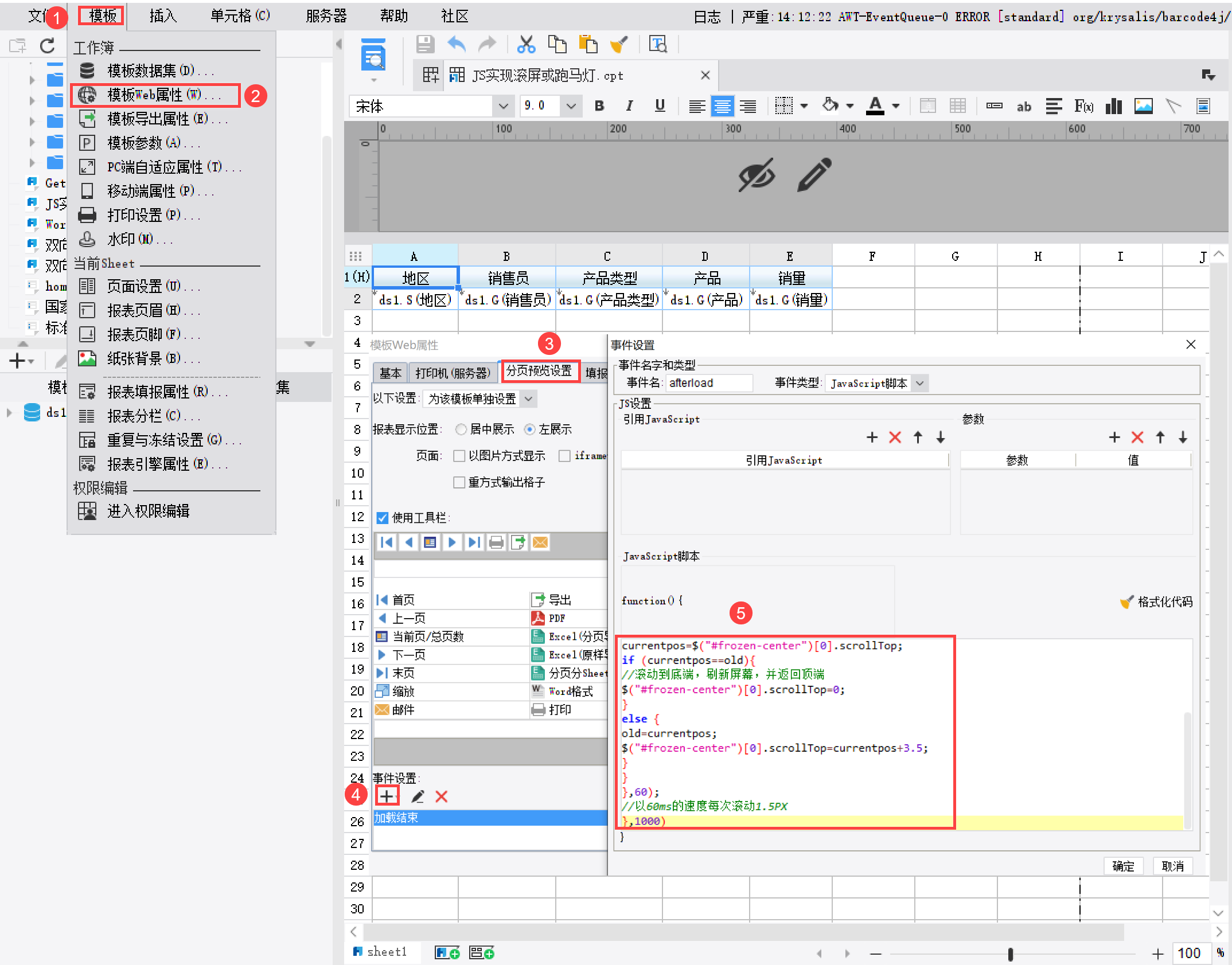Enable 以图片方式显示 checkbox
Image resolution: width=1232 pixels, height=965 pixels.
click(459, 456)
